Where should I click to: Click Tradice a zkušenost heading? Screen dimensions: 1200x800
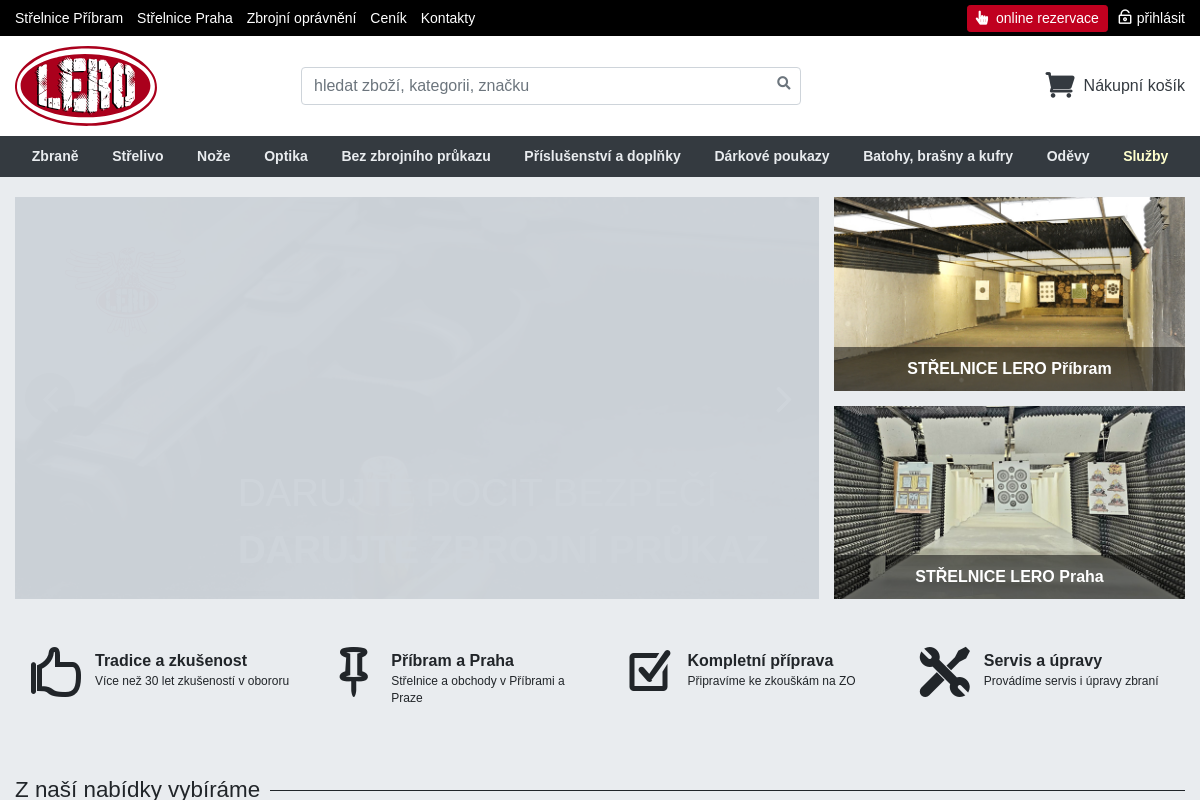pyautogui.click(x=171, y=661)
